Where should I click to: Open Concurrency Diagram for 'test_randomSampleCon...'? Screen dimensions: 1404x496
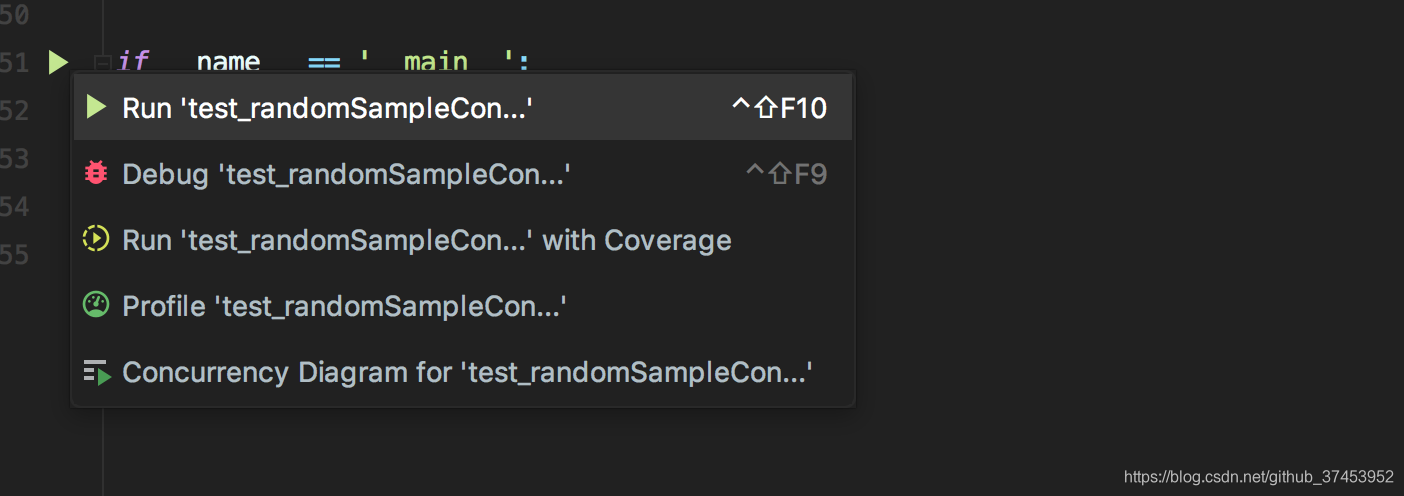click(x=463, y=372)
